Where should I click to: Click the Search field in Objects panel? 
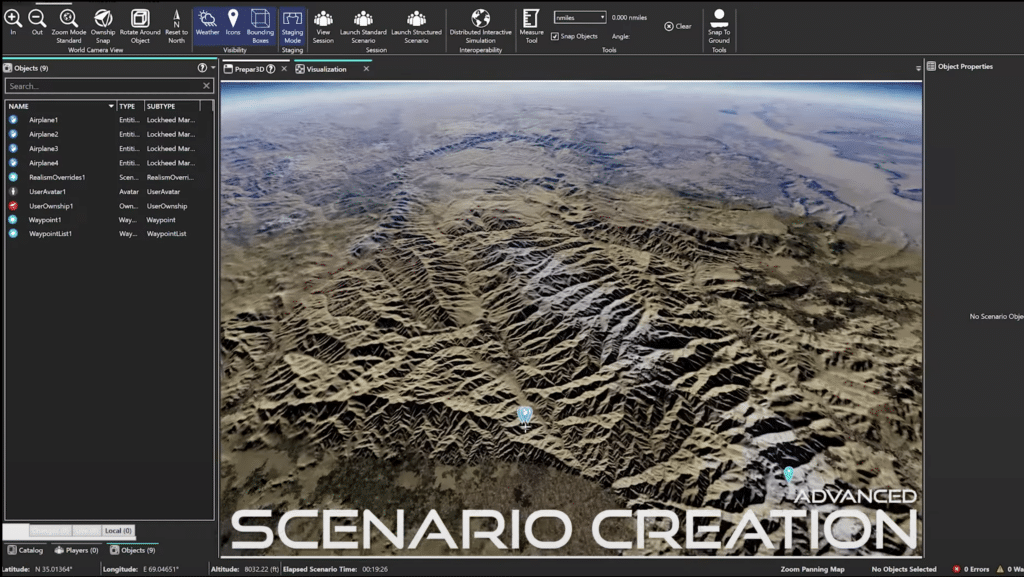(x=100, y=85)
